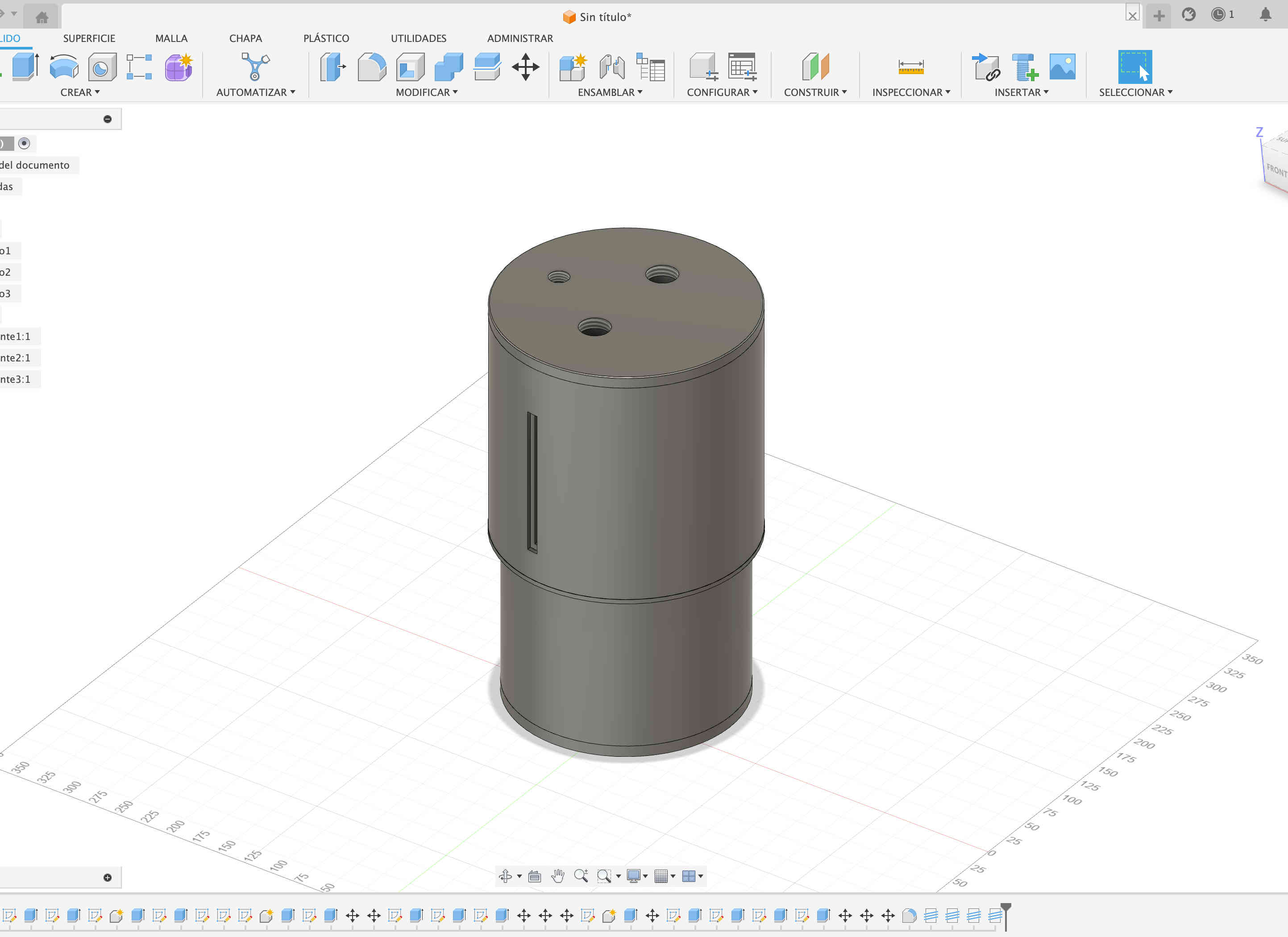Collapse the browser panel minus button
The height and width of the screenshot is (937, 1288).
[107, 119]
